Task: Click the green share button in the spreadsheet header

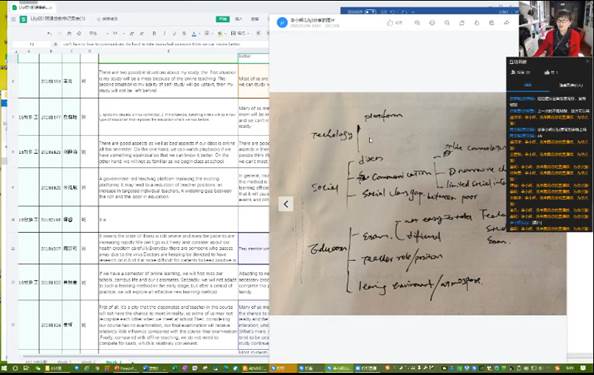Action: point(222,19)
